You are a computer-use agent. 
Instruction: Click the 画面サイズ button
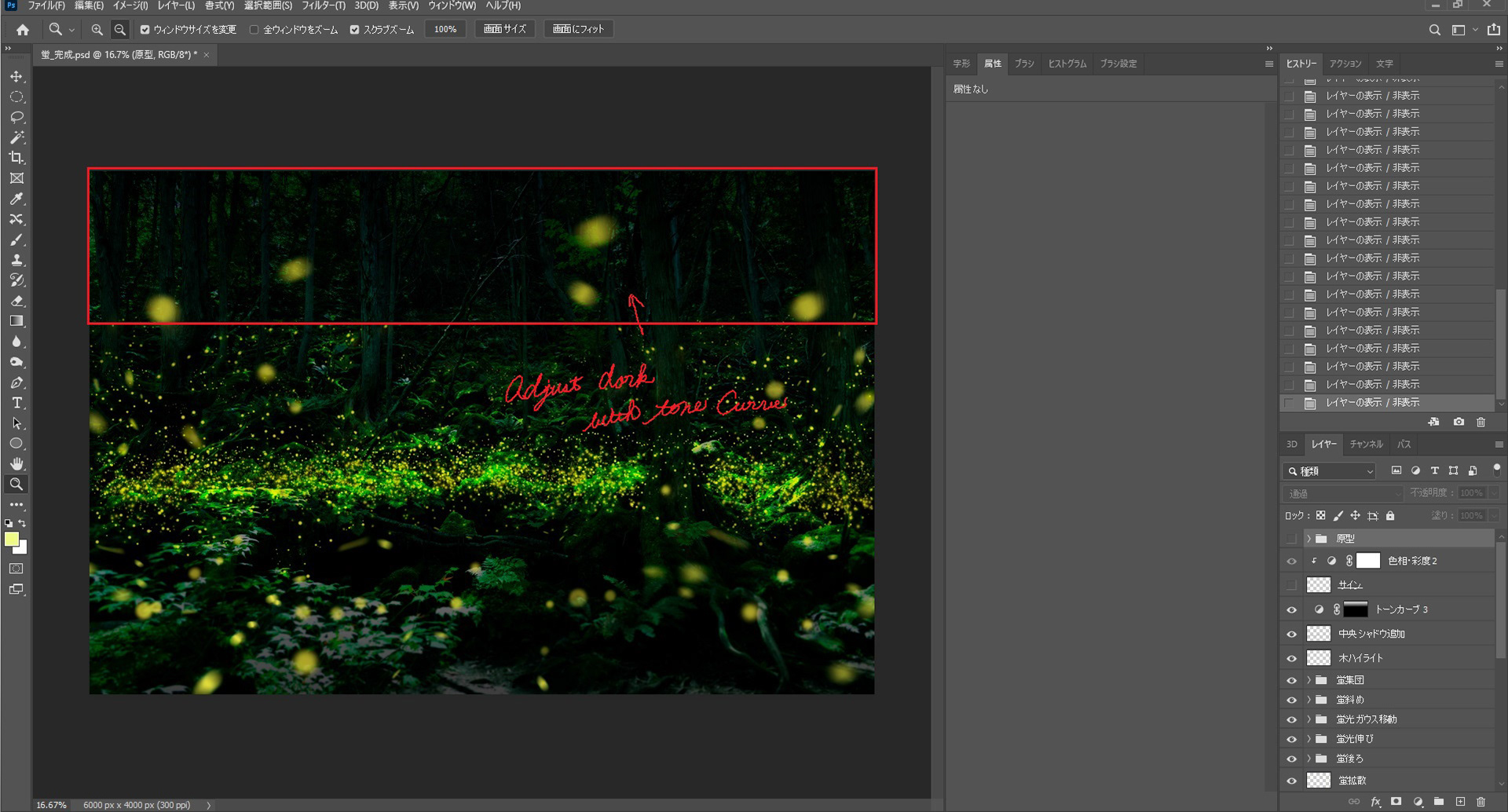click(x=505, y=30)
